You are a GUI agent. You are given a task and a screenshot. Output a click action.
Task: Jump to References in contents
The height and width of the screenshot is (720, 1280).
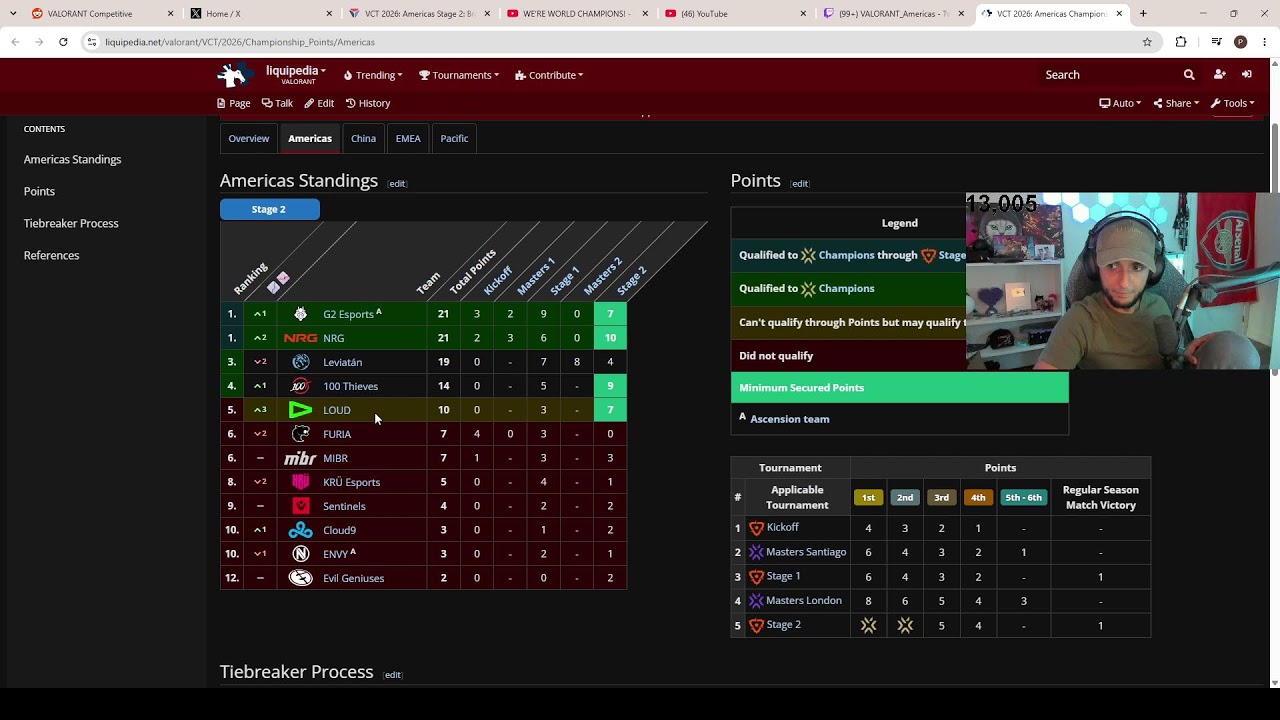coord(51,255)
